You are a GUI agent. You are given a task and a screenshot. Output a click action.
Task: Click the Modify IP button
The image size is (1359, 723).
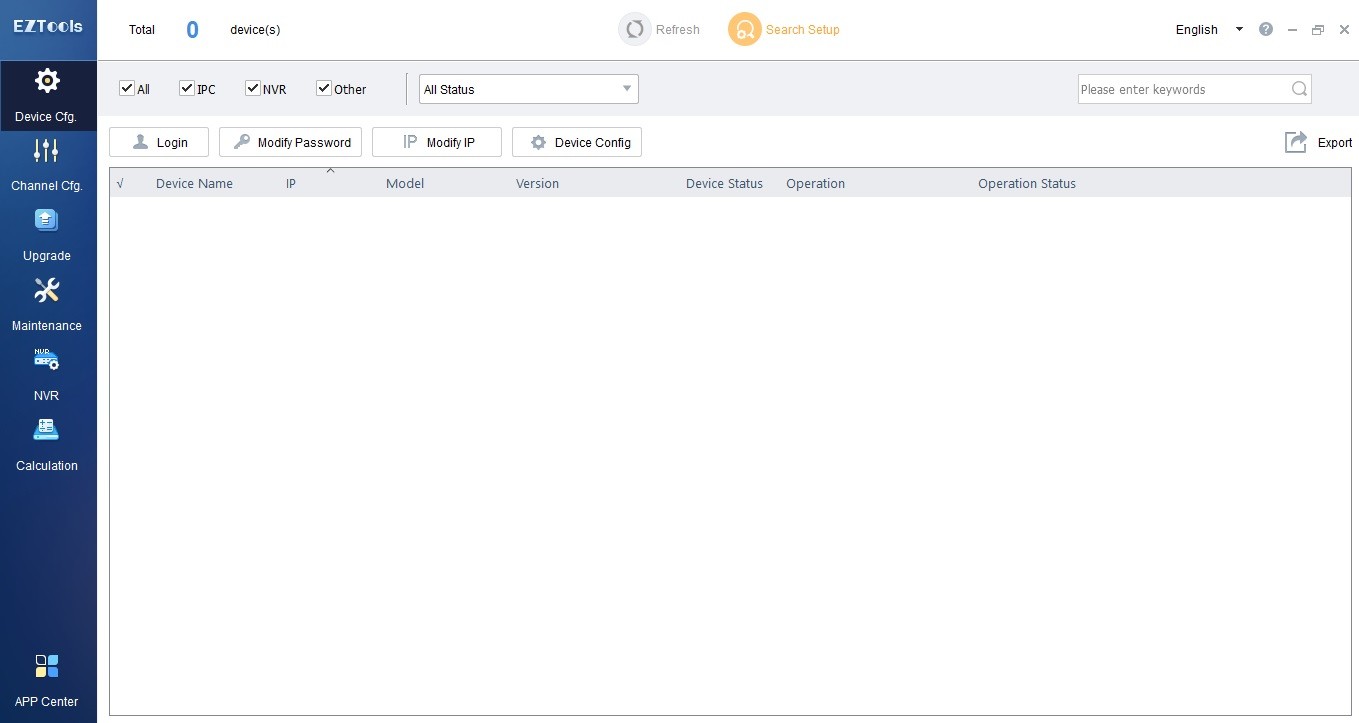437,142
